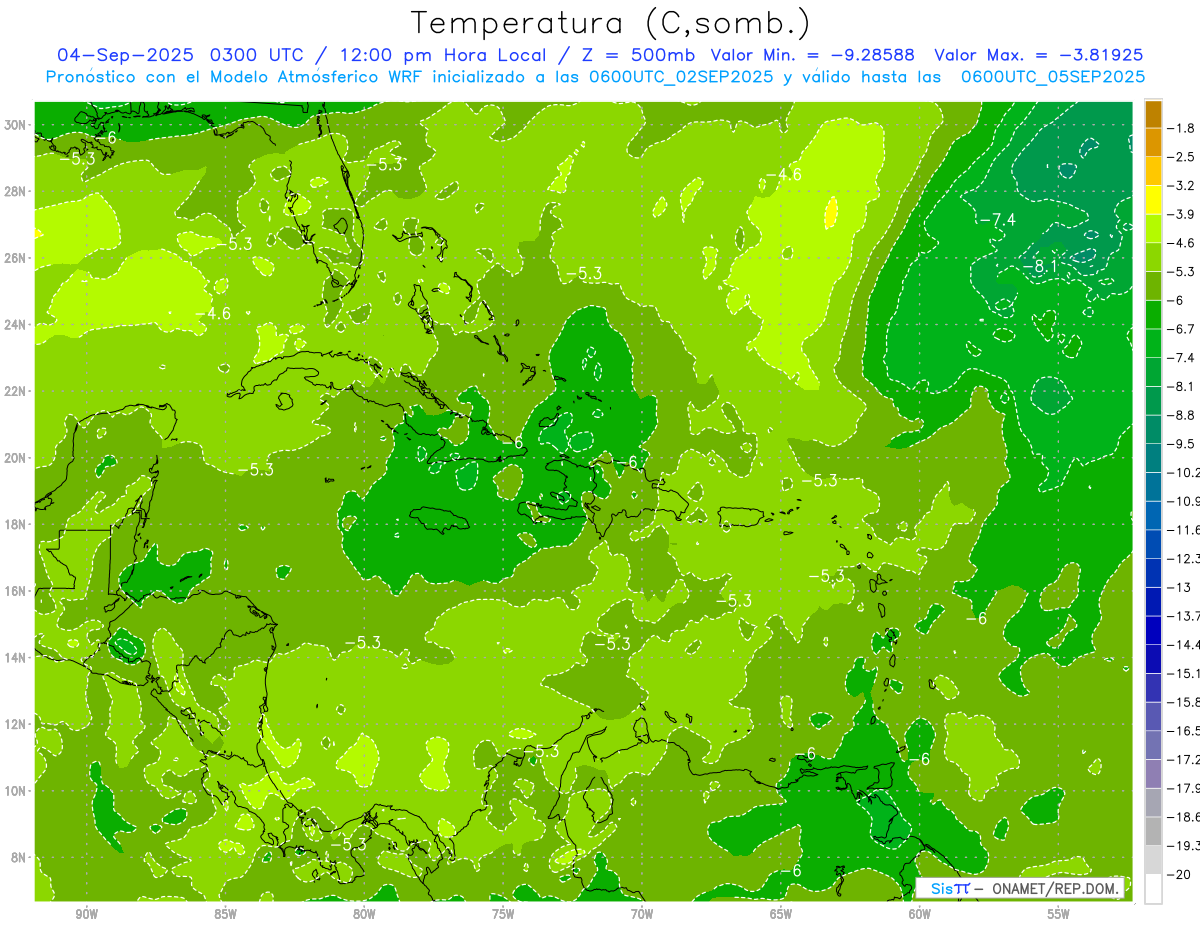Click the "28N" latitude axis label
This screenshot has width=1200, height=927.
[x=16, y=191]
